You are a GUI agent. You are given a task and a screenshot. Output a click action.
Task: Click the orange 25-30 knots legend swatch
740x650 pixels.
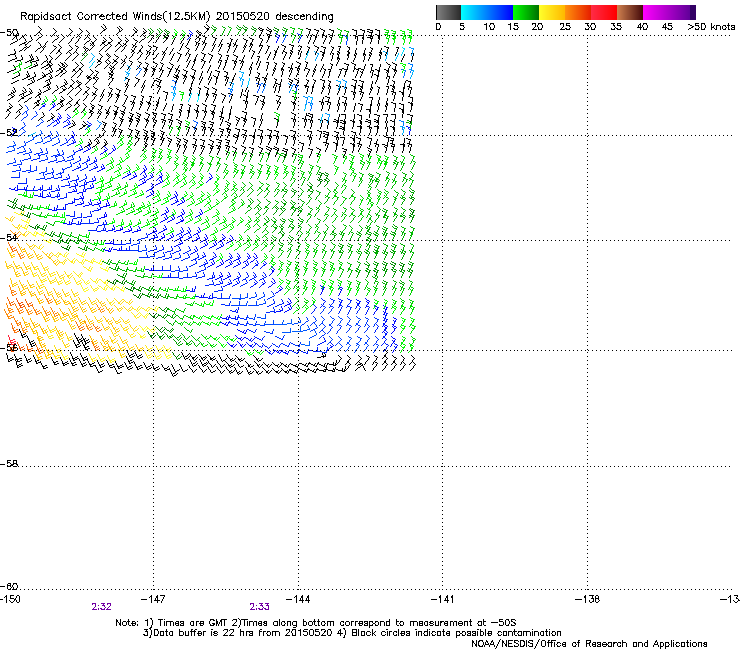point(578,12)
